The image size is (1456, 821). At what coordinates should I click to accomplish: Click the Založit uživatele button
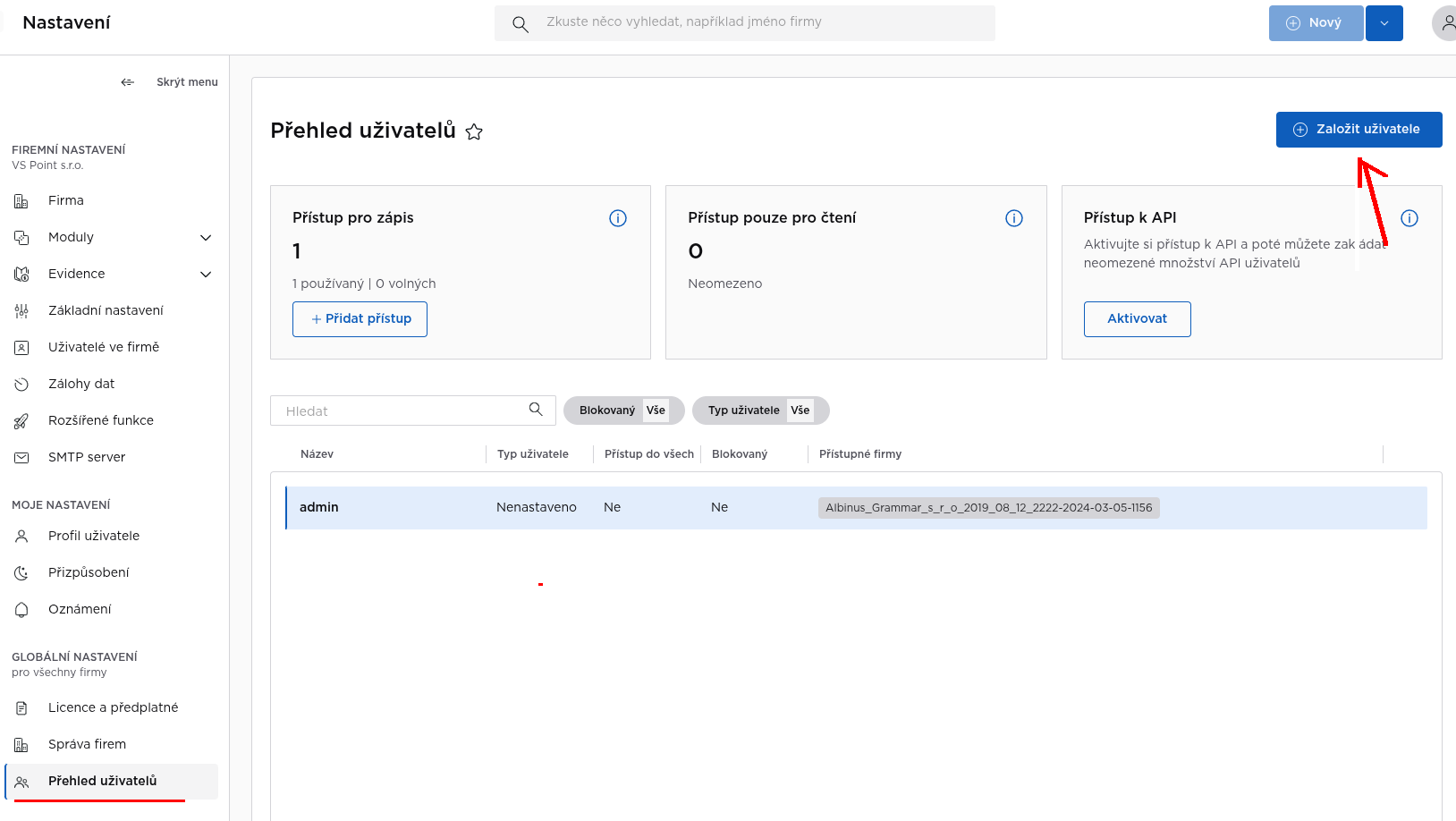1359,130
